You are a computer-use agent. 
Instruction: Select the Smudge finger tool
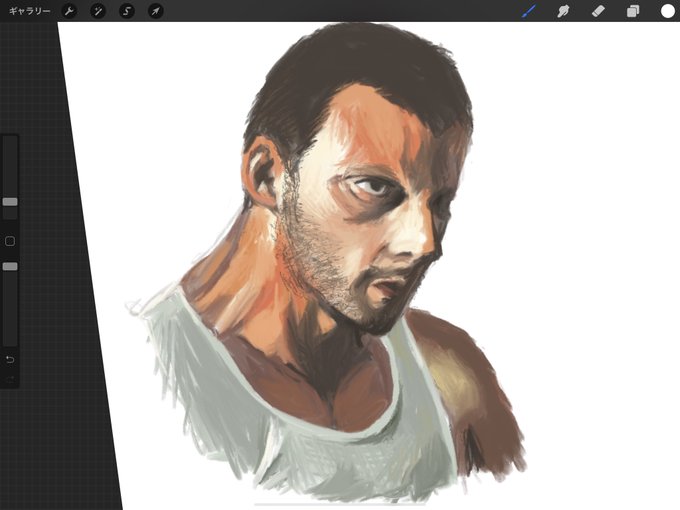[x=563, y=11]
